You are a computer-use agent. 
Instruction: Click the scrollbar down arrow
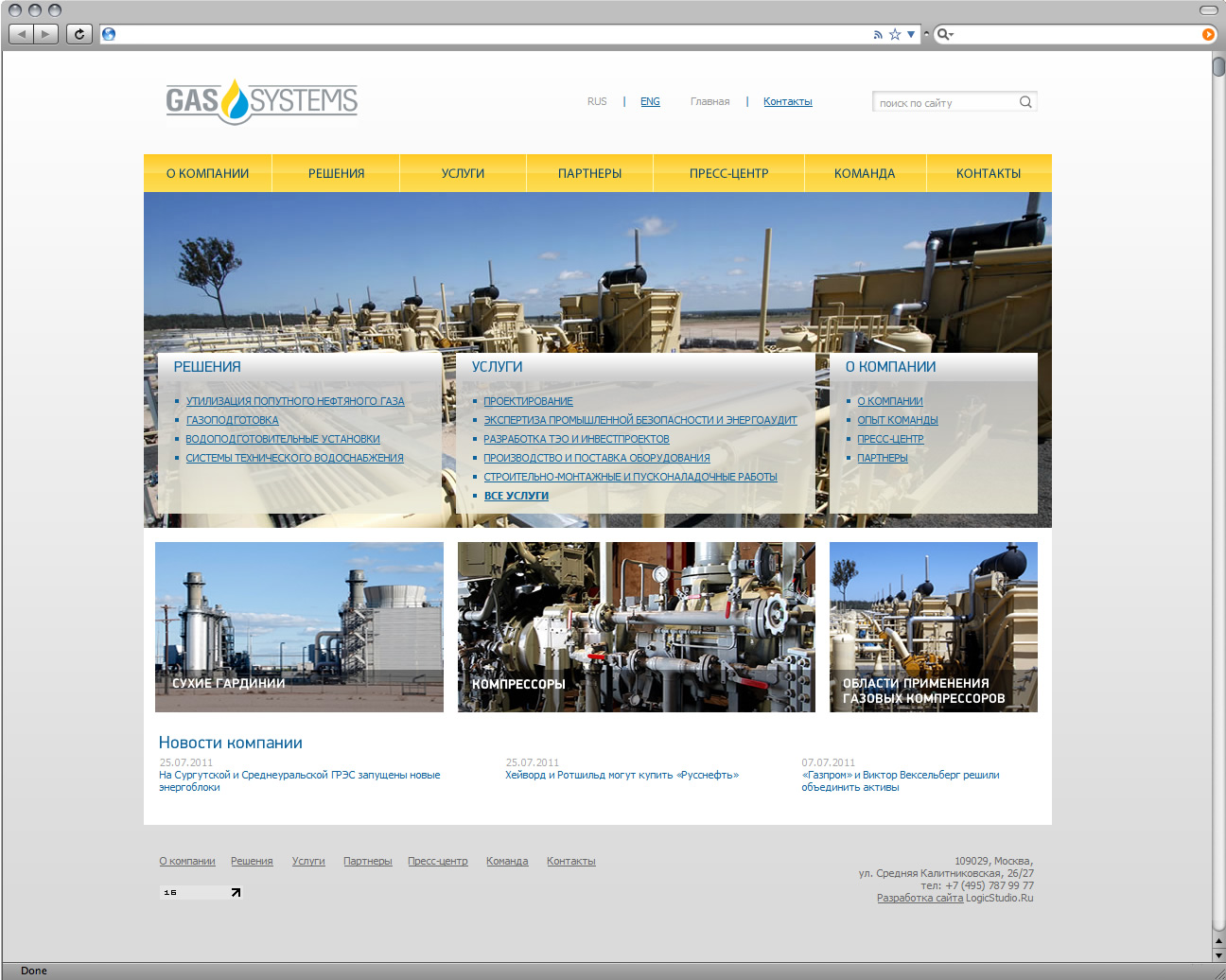(x=1219, y=956)
